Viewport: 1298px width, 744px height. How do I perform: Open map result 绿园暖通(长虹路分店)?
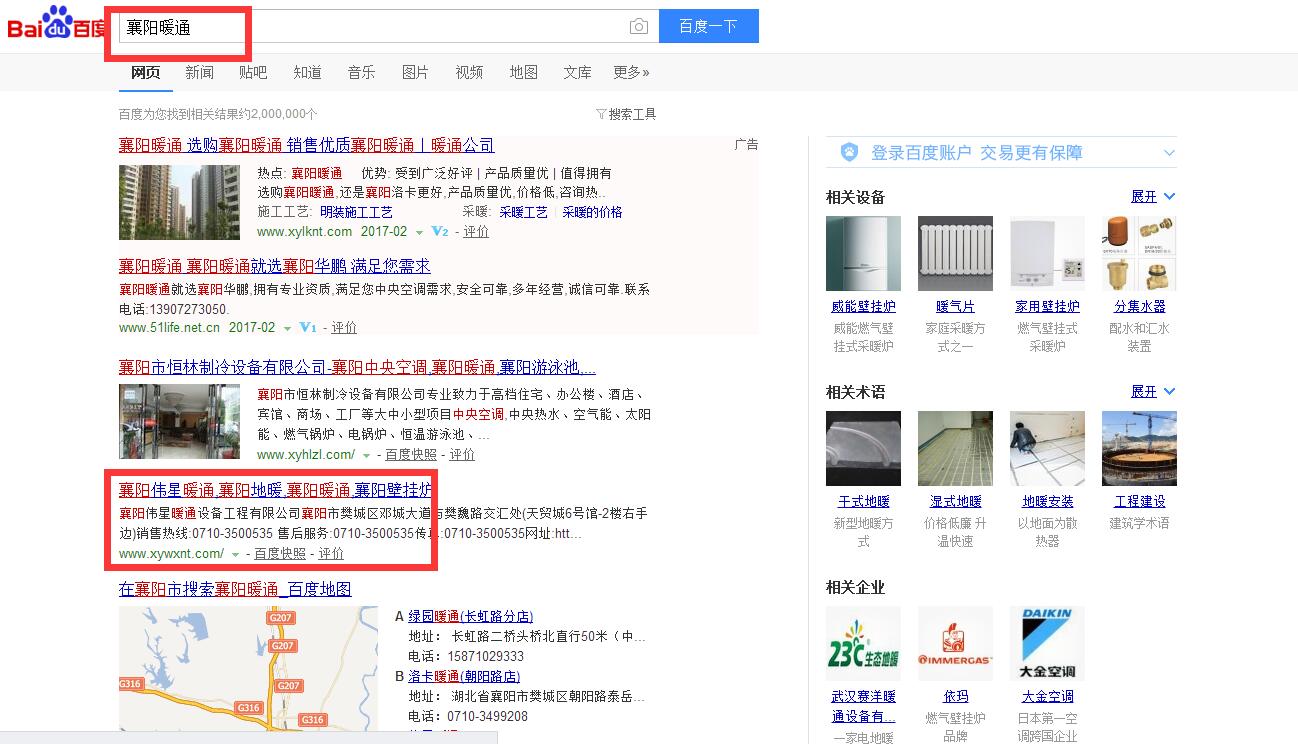click(470, 617)
